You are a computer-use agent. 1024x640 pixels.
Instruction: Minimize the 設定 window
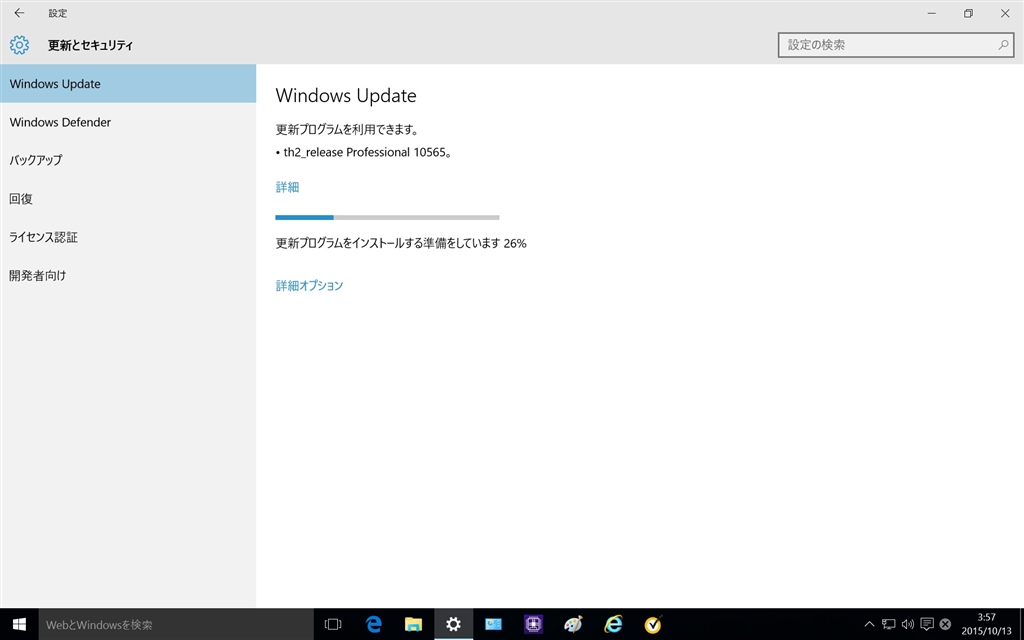932,13
